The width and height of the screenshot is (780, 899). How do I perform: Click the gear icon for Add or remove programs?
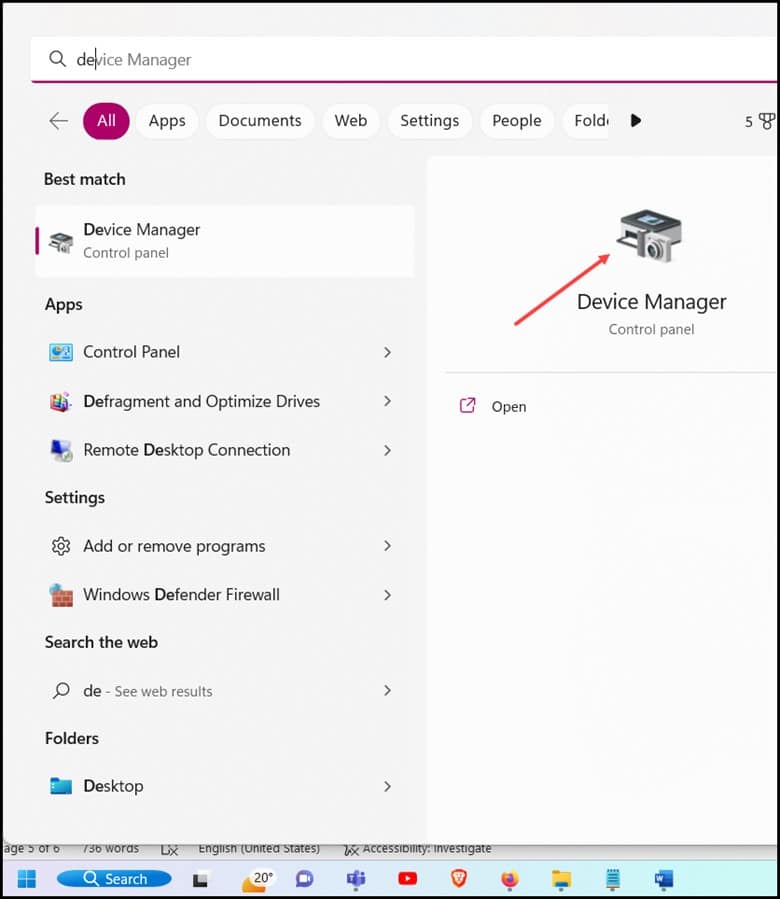[x=61, y=546]
